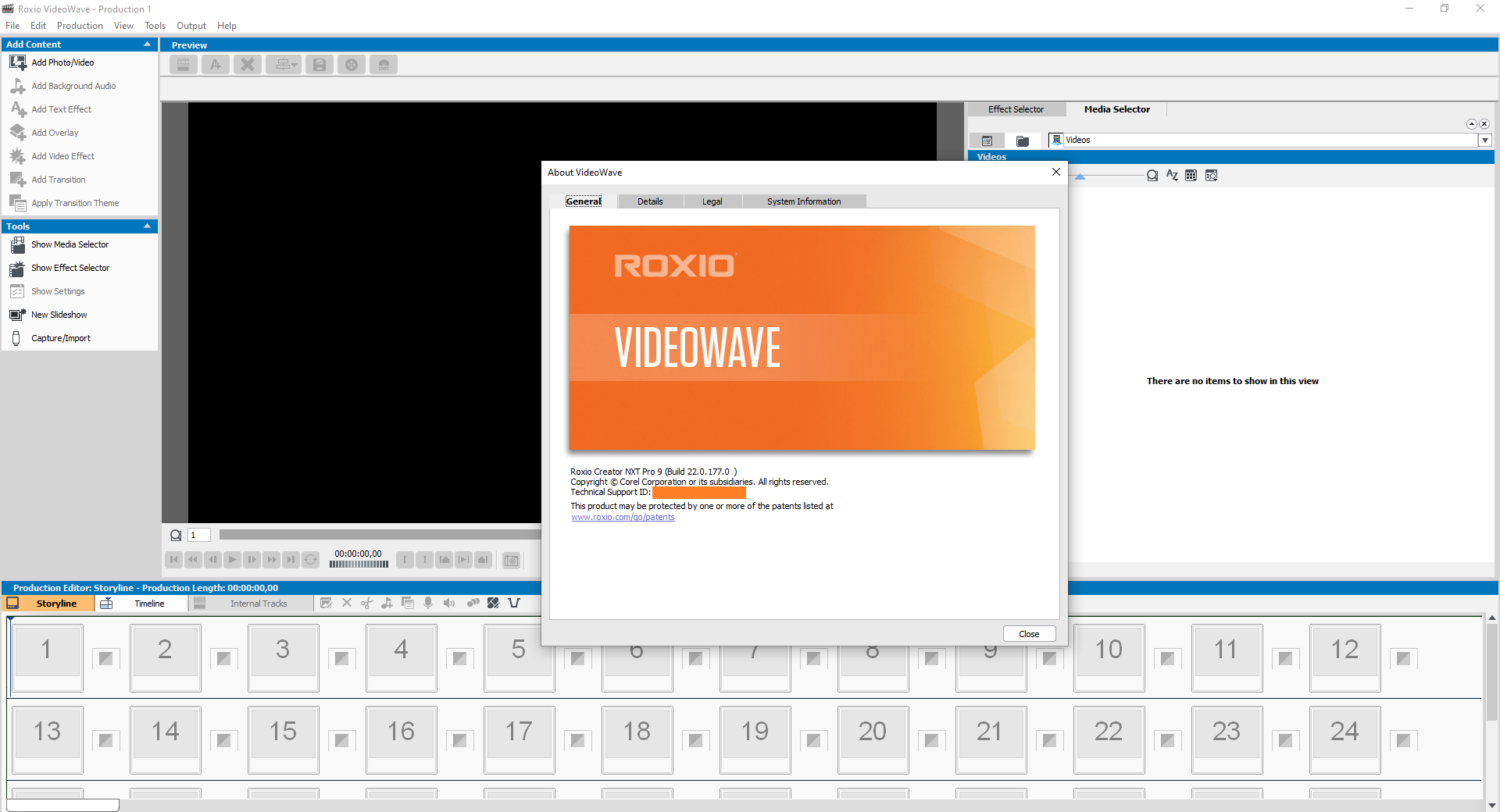Switch to the Details tab in About dialog
Viewport: 1500px width, 812px height.
650,201
